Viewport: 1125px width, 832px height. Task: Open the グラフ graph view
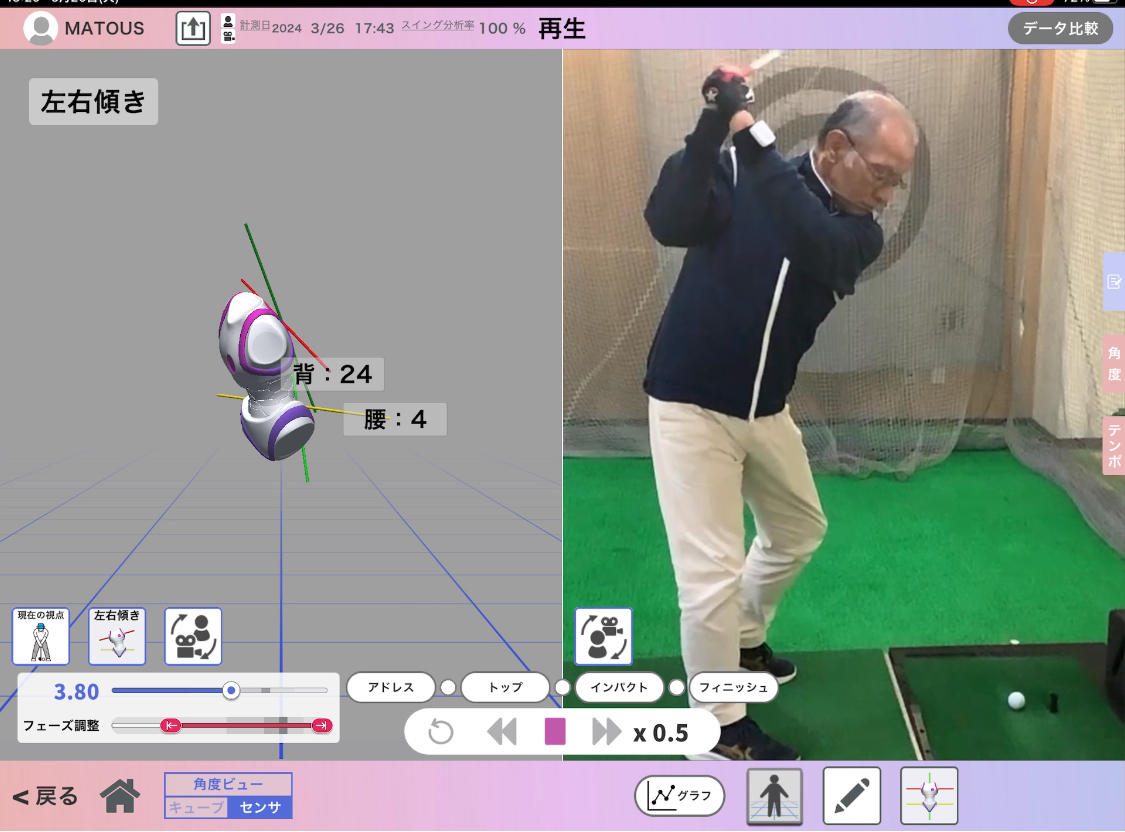[x=679, y=795]
